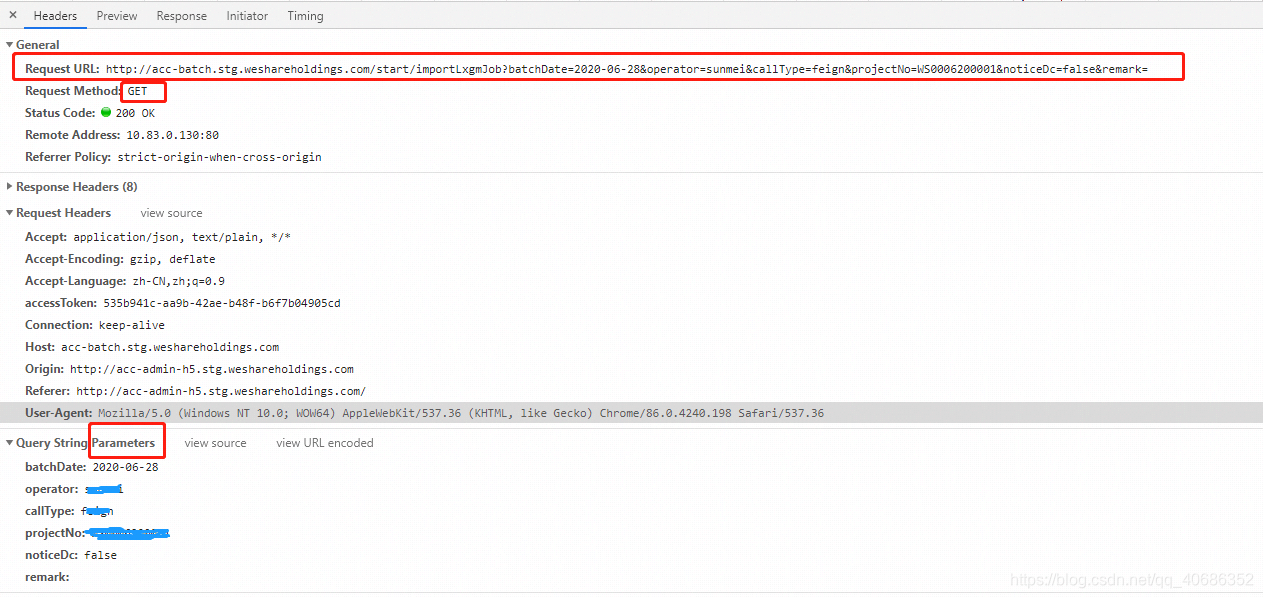Close the request details panel
The width and height of the screenshot is (1263, 598).
pyautogui.click(x=12, y=15)
